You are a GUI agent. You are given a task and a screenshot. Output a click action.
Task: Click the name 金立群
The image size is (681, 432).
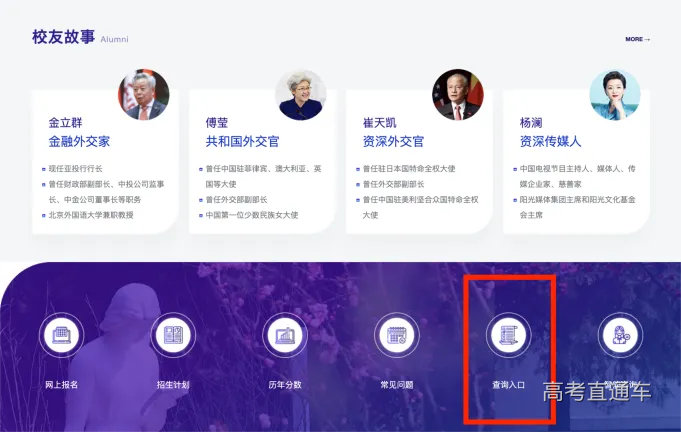pyautogui.click(x=66, y=123)
